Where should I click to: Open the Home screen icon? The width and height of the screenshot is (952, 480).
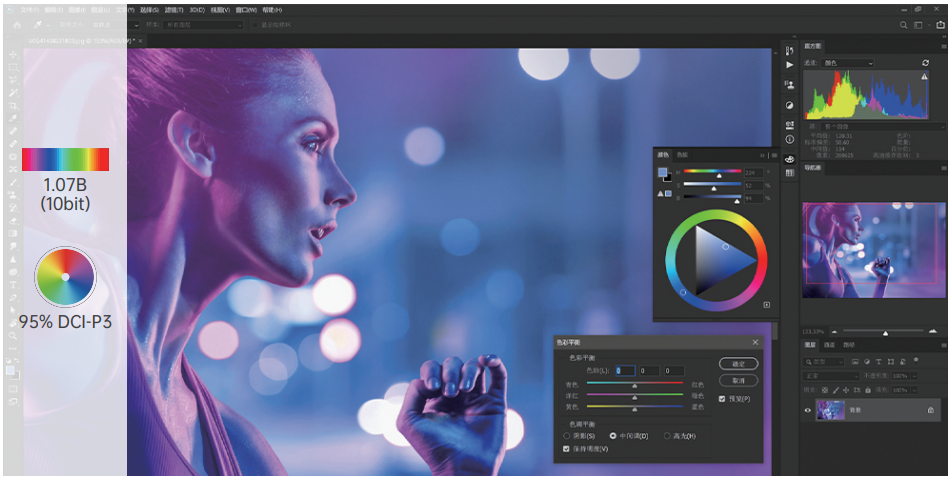tap(17, 25)
